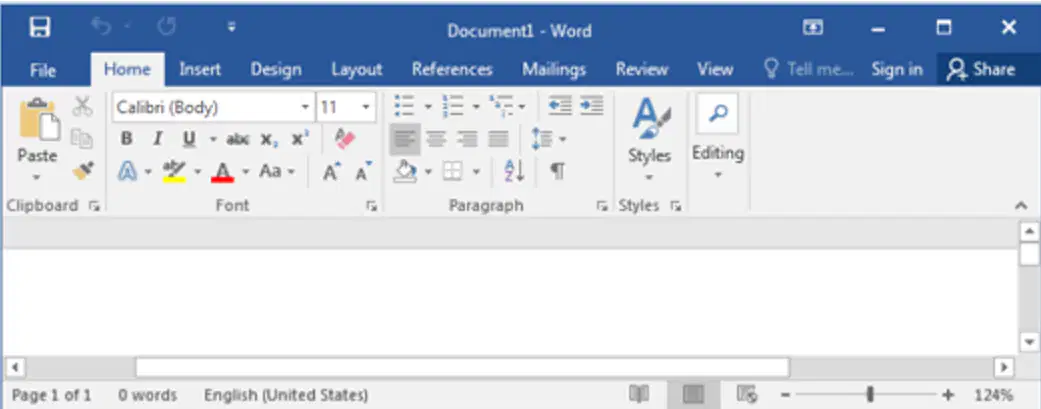Open Ribbon Display Options

(813, 28)
